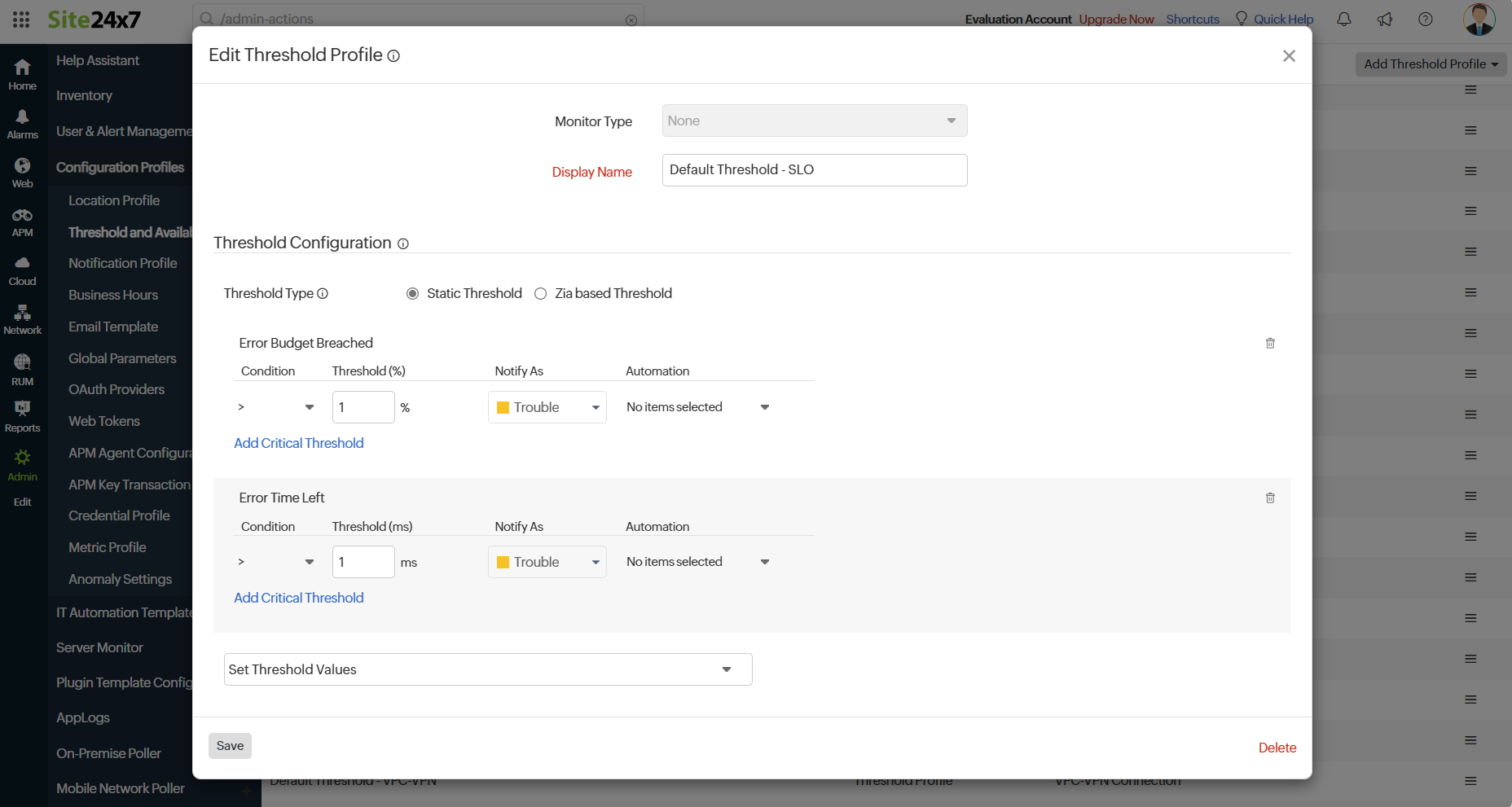Expand Set Threshold Values dropdown
The width and height of the screenshot is (1512, 807).
[487, 669]
